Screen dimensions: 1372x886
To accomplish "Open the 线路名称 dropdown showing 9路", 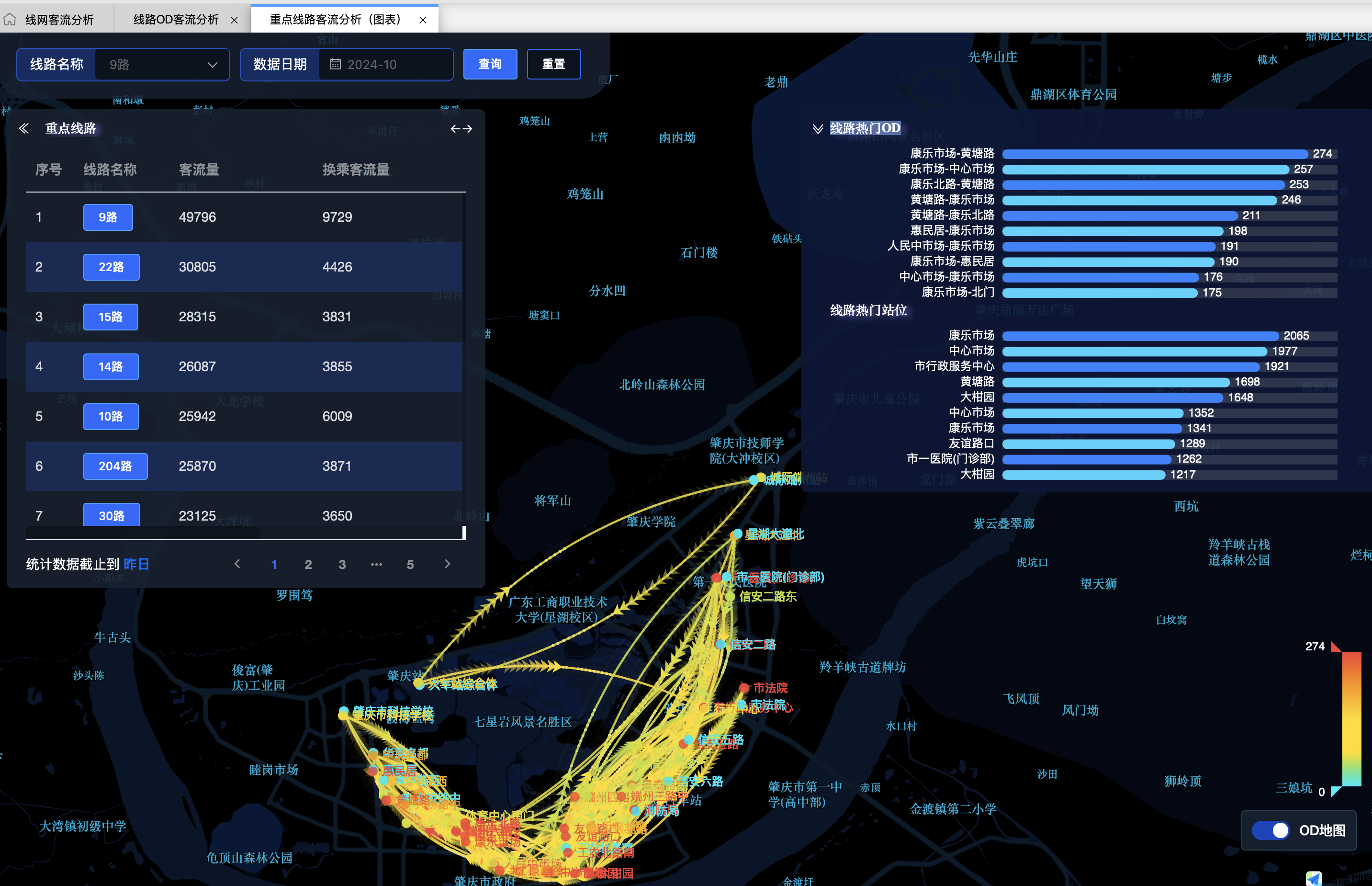I will (x=162, y=65).
